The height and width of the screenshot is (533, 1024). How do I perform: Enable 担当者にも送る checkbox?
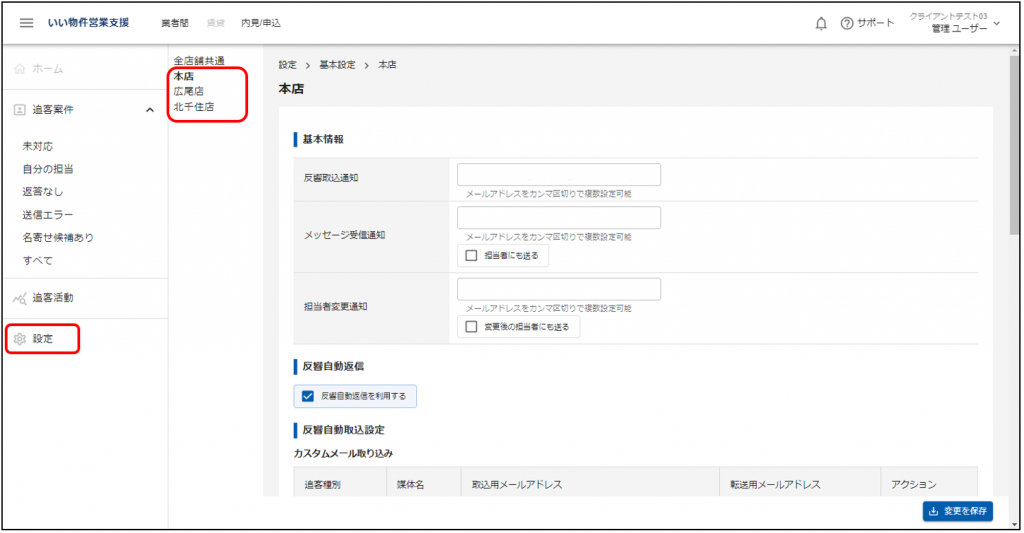pyautogui.click(x=472, y=255)
